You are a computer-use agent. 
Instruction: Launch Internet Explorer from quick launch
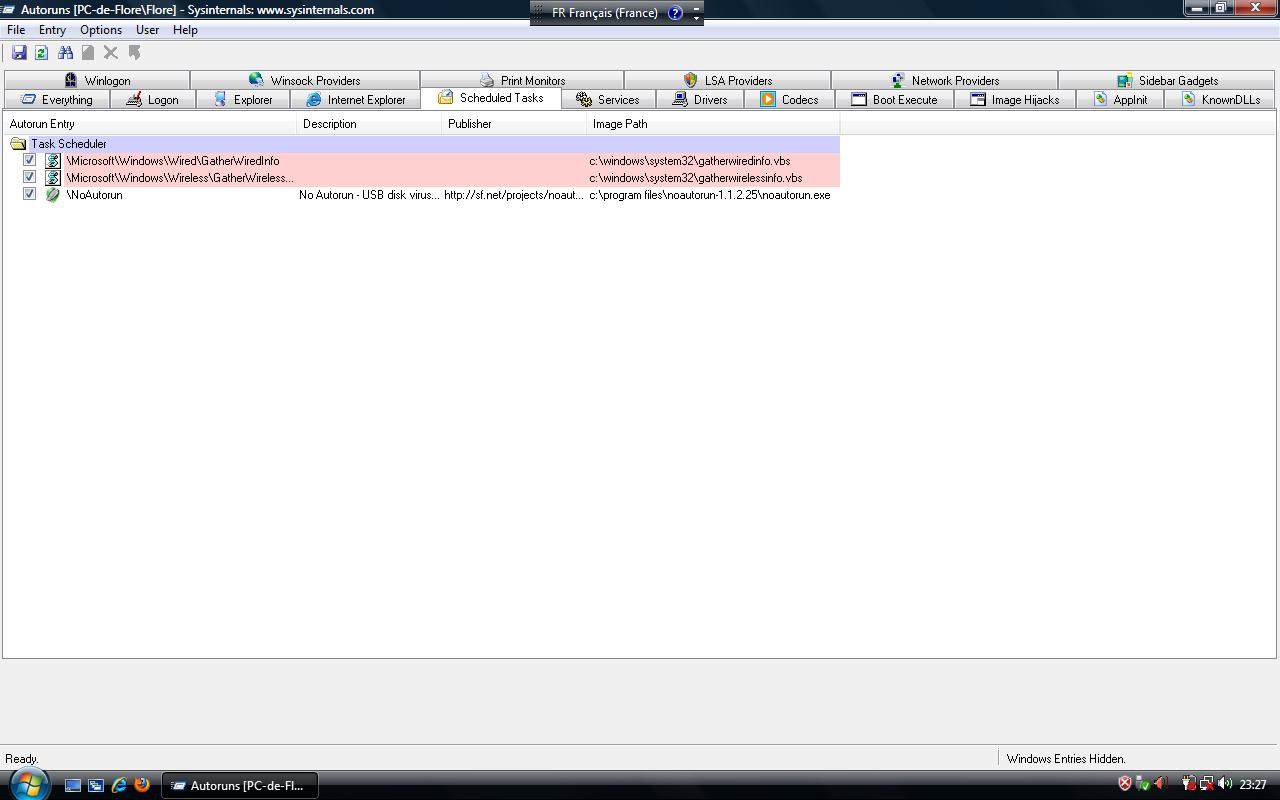click(119, 785)
